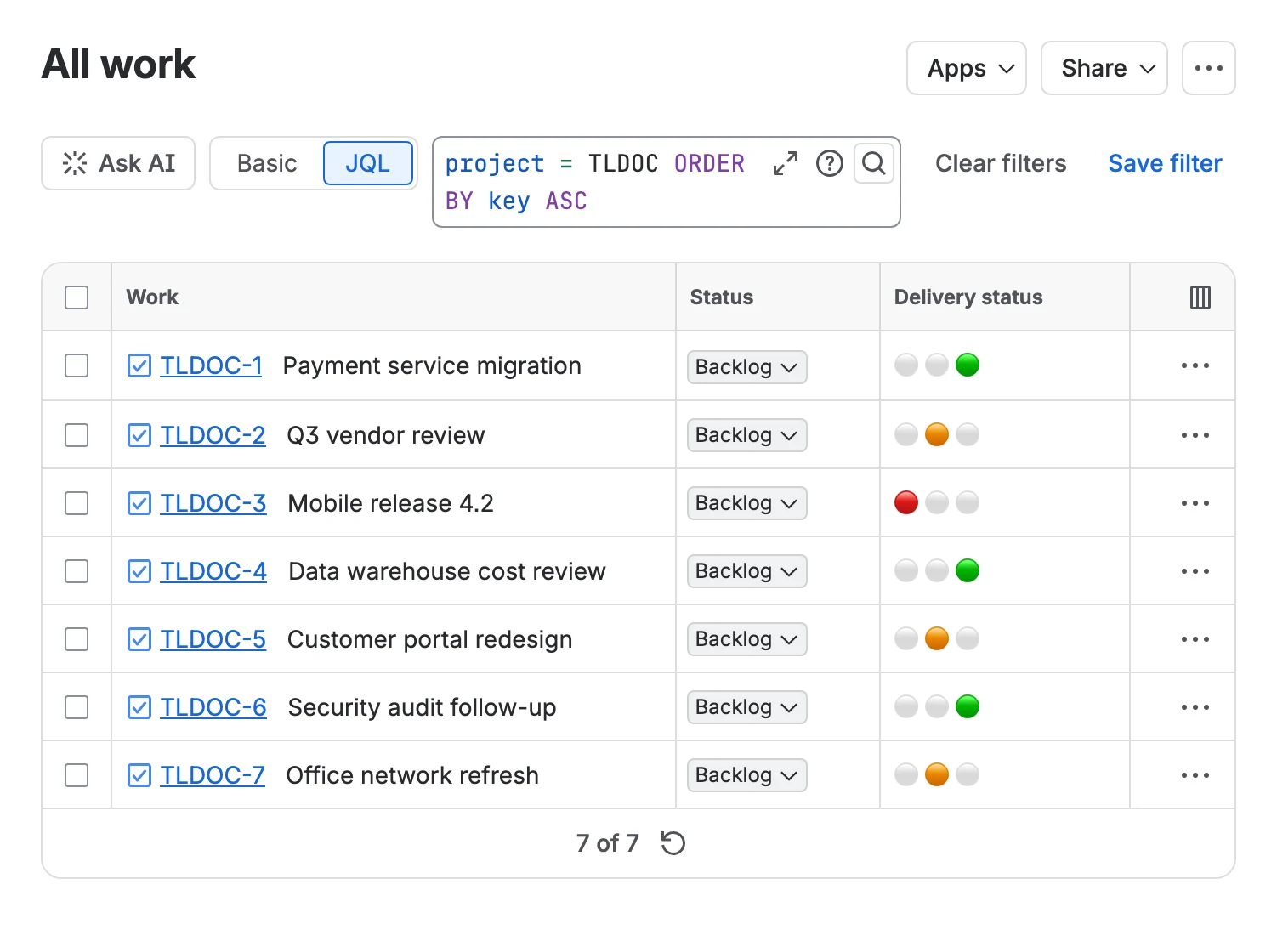The width and height of the screenshot is (1277, 952).
Task: Open the TLDOC-6 issue link
Action: (213, 707)
